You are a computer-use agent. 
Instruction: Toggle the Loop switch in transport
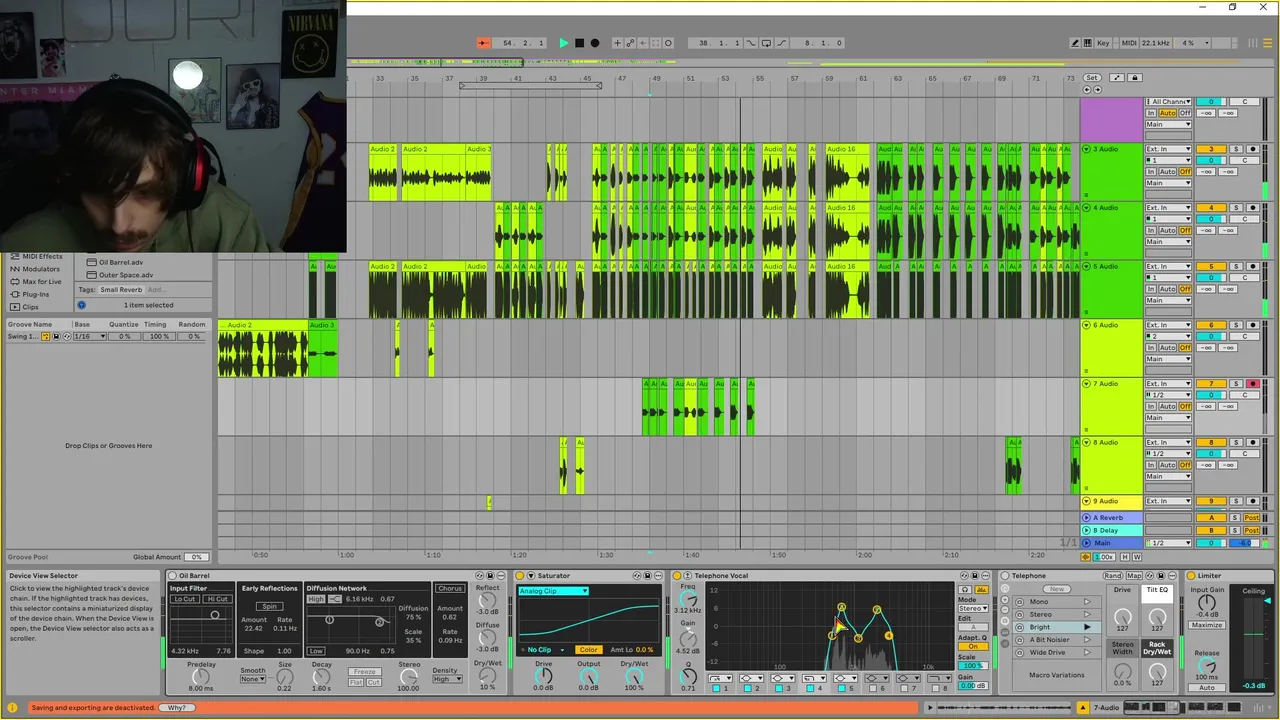point(766,43)
